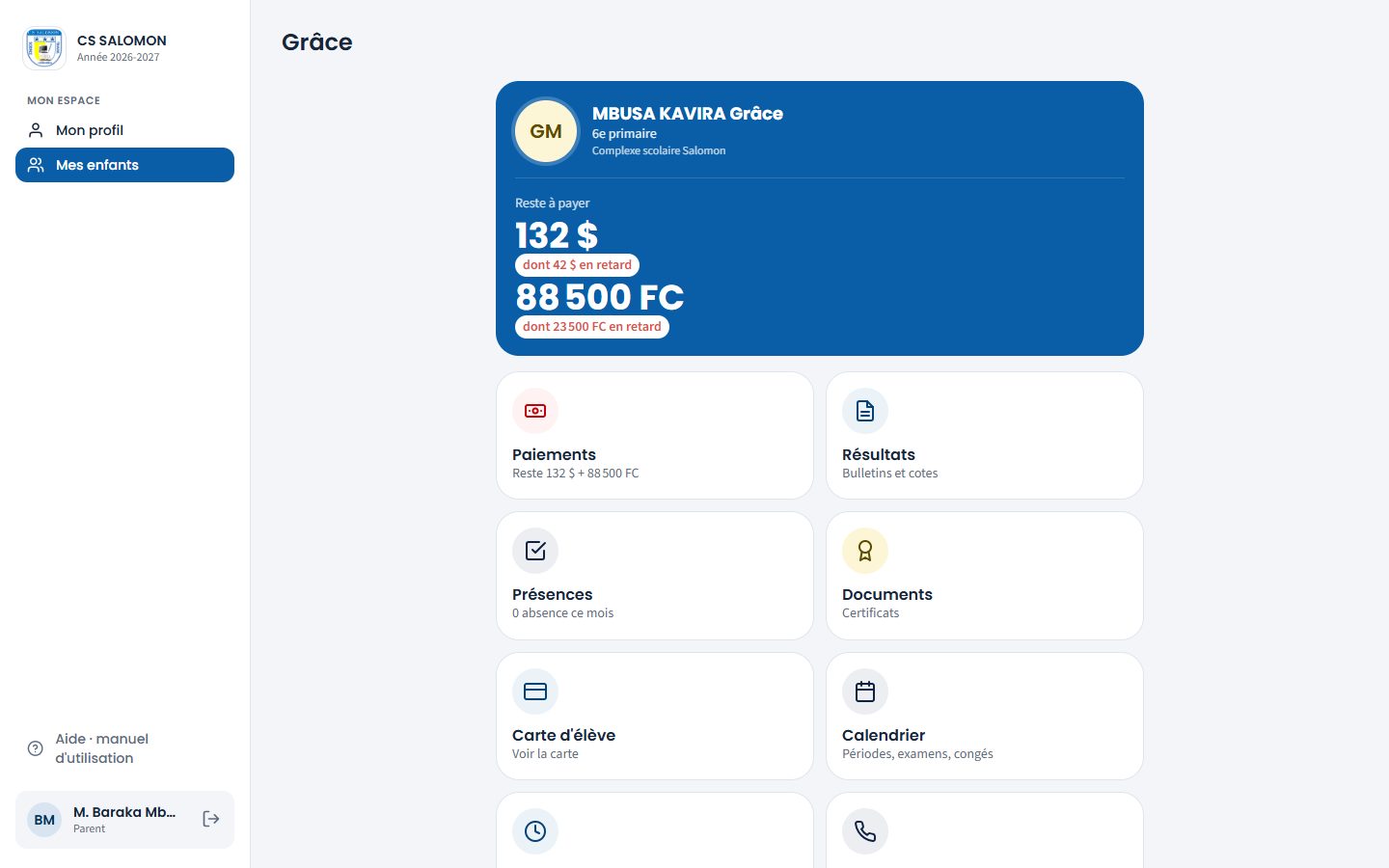Open the Résultats card title

879,454
